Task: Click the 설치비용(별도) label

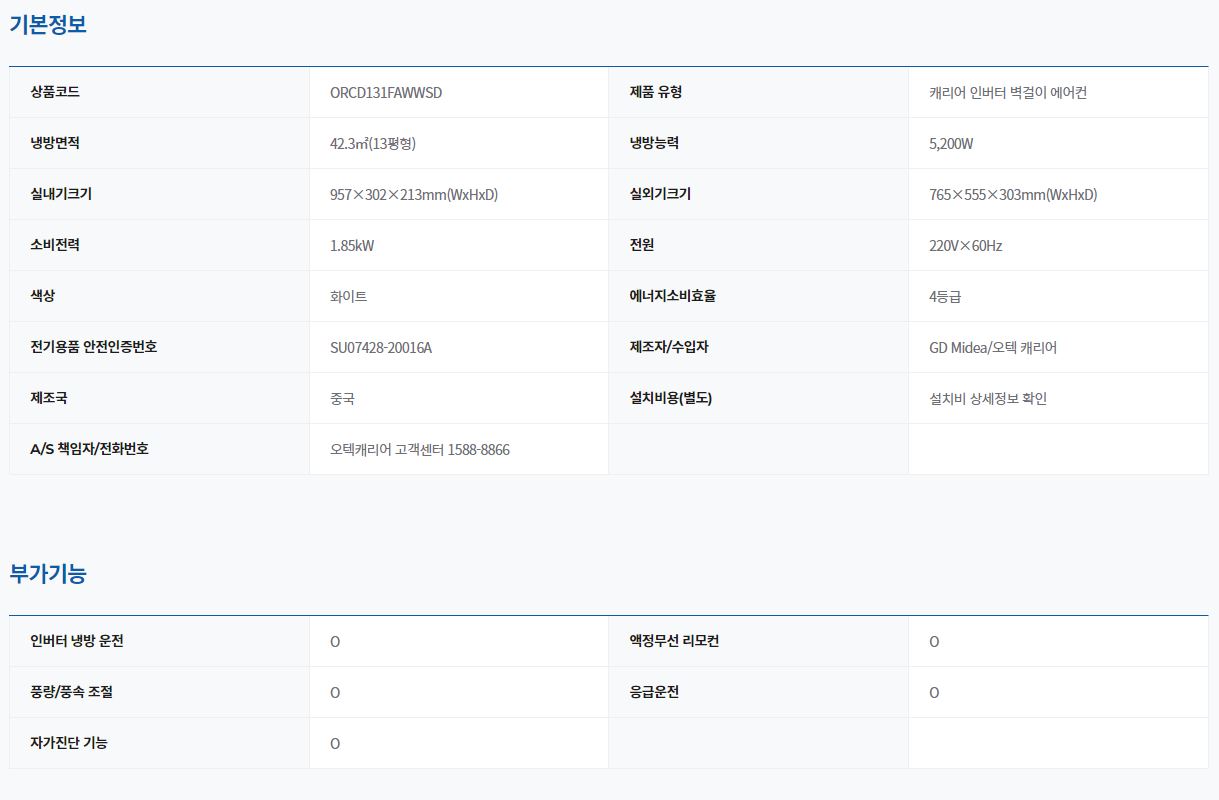Action: pyautogui.click(x=671, y=398)
